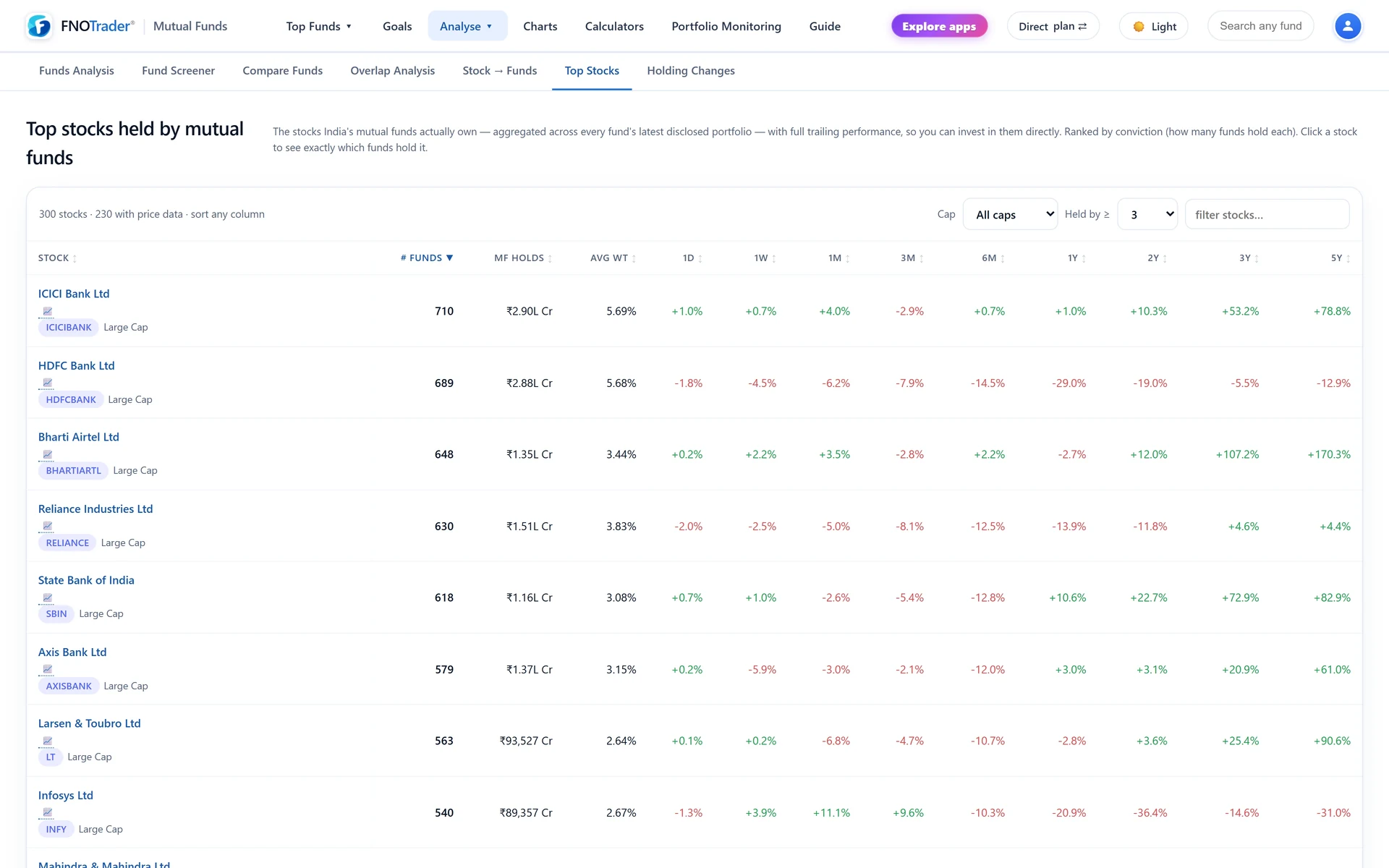This screenshot has height=868, width=1389.
Task: Open chart icon under Bharti Airtel Ltd
Action: point(47,455)
